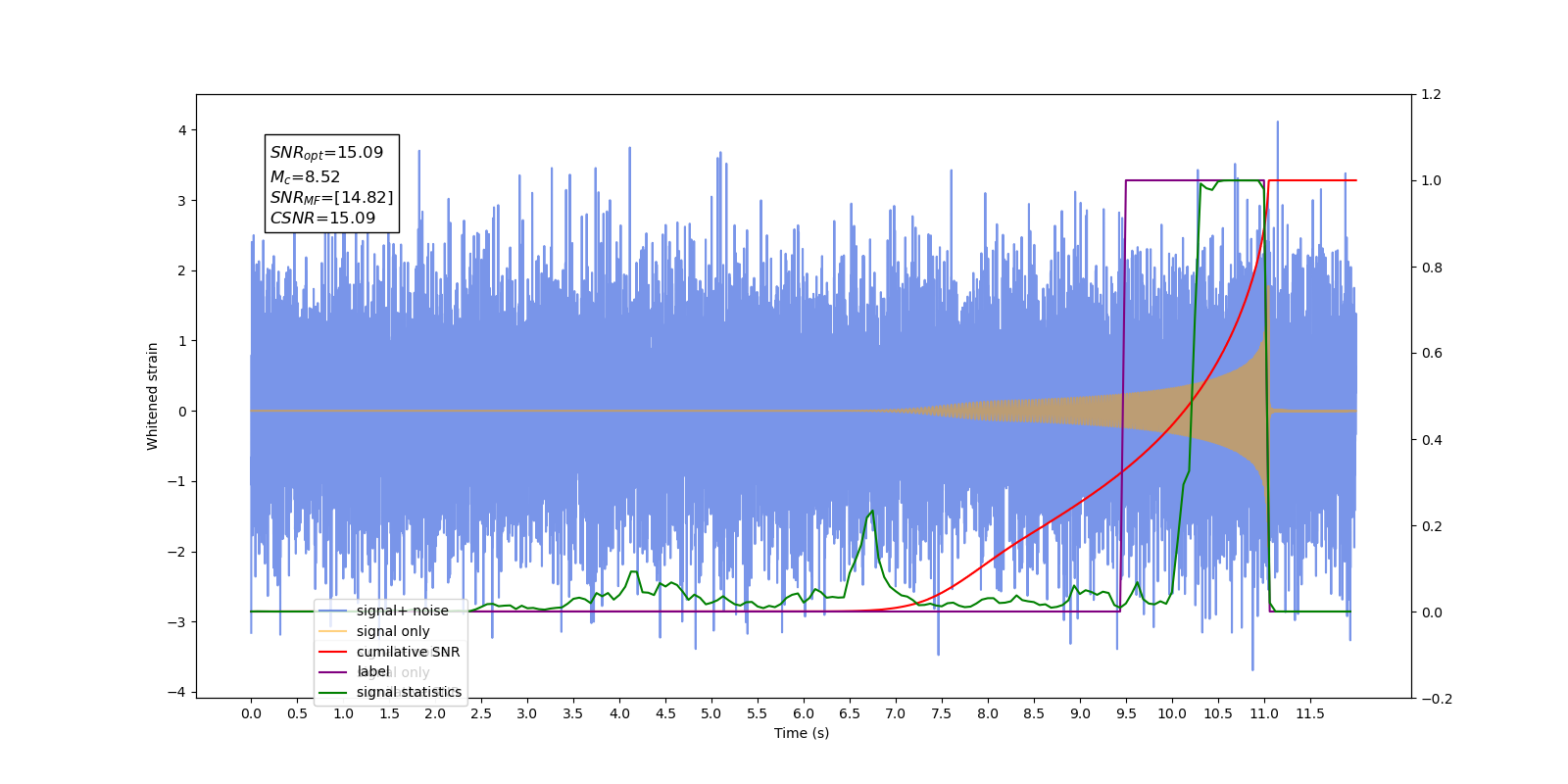The height and width of the screenshot is (784, 1568).
Task: Click the 1.2 tick on right axis
Action: [x=1431, y=95]
